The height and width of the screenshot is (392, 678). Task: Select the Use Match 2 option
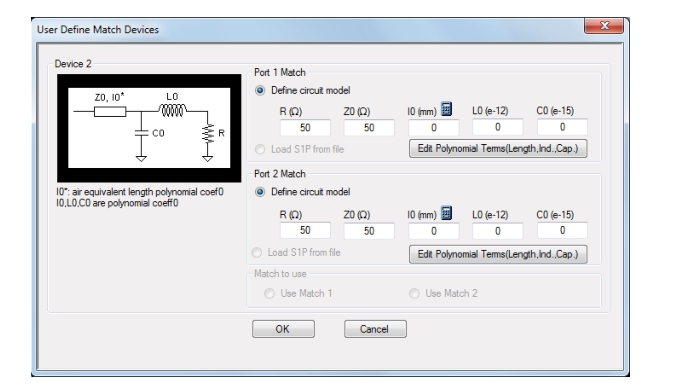coord(414,293)
